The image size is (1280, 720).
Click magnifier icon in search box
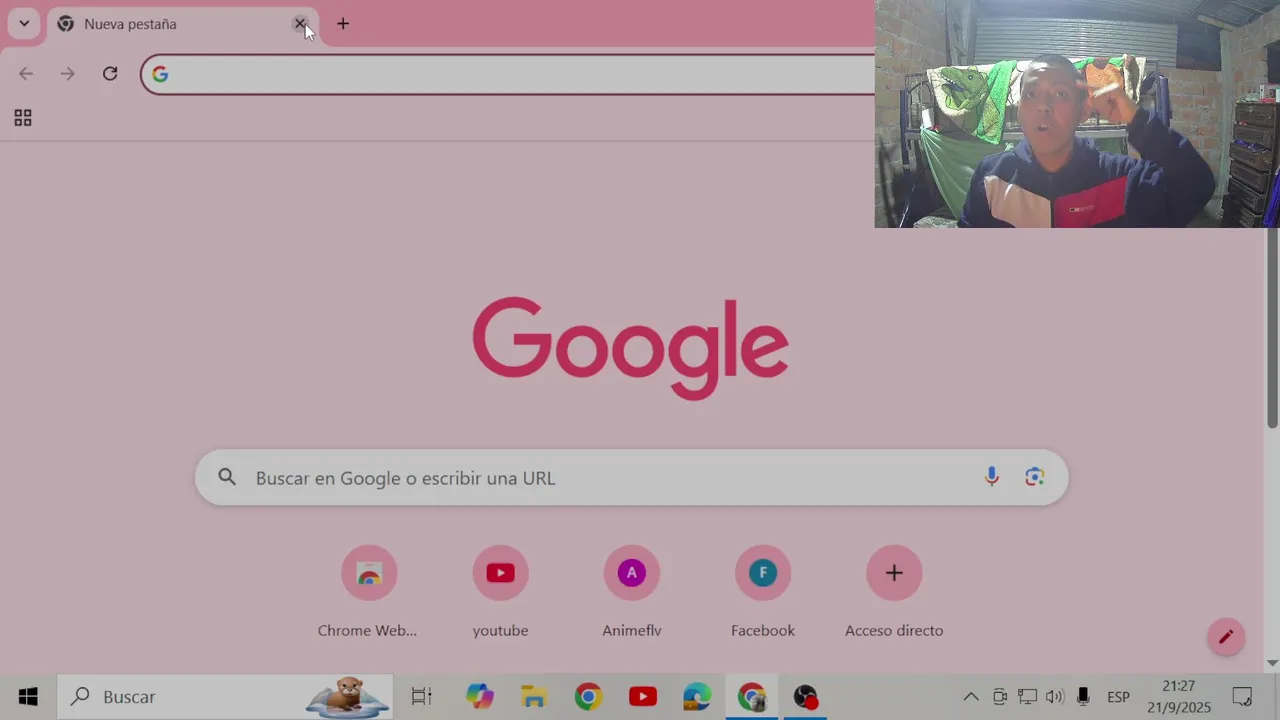pyautogui.click(x=227, y=478)
